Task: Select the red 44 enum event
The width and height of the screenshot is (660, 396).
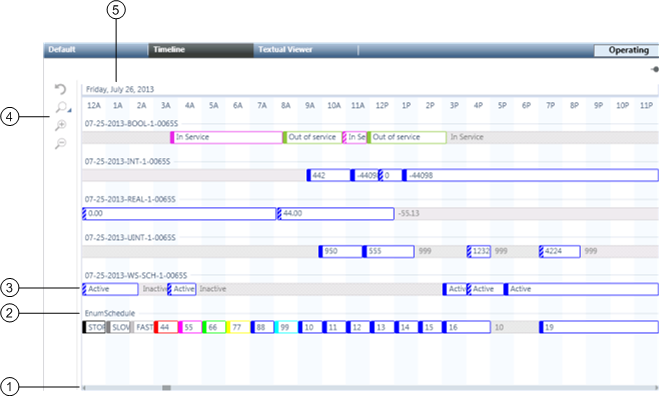Action: pos(166,327)
